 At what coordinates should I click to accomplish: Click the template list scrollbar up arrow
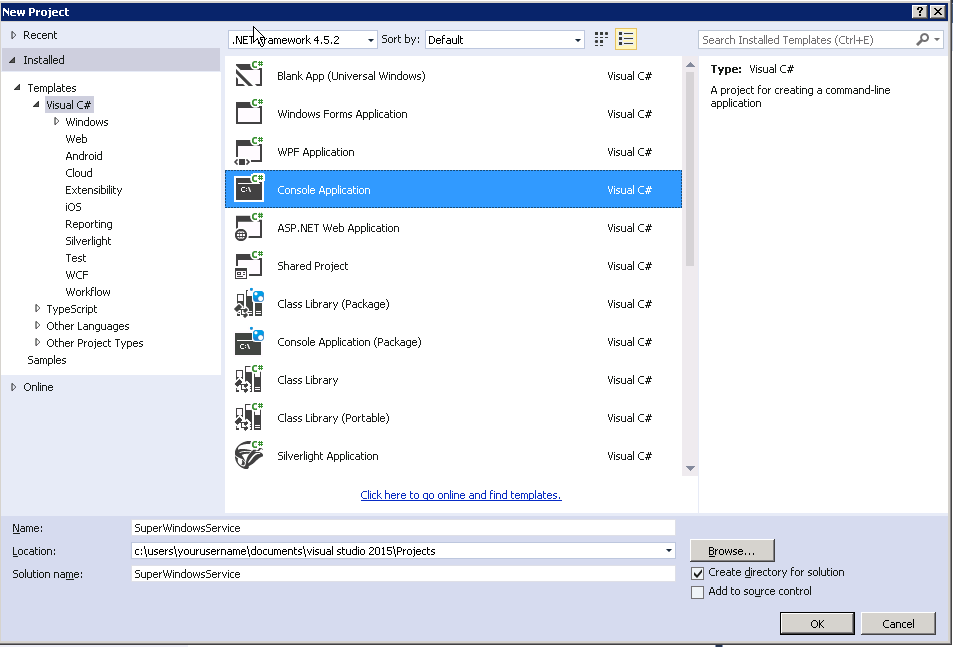pyautogui.click(x=690, y=64)
